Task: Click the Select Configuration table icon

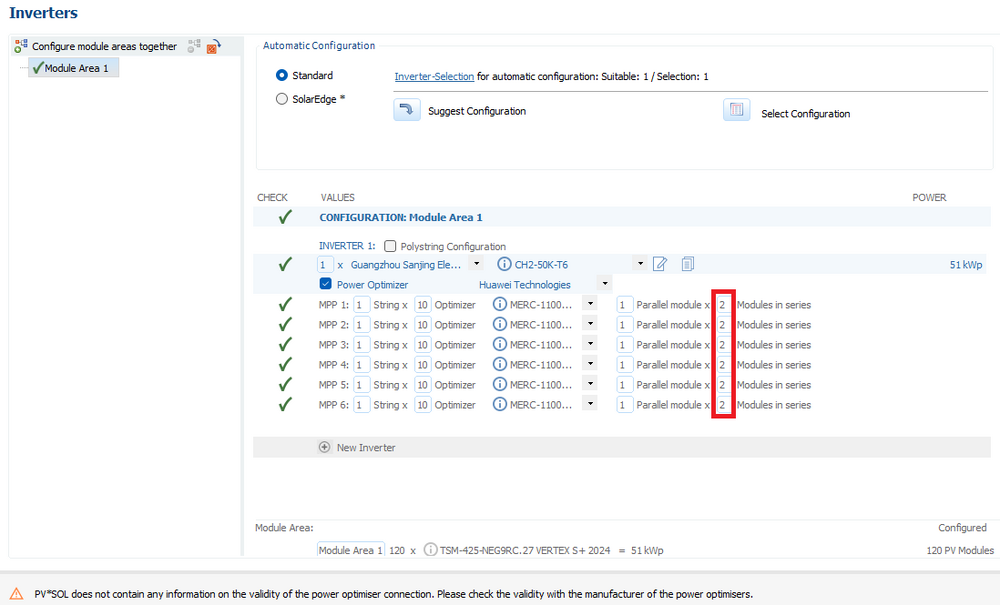Action: click(x=737, y=110)
